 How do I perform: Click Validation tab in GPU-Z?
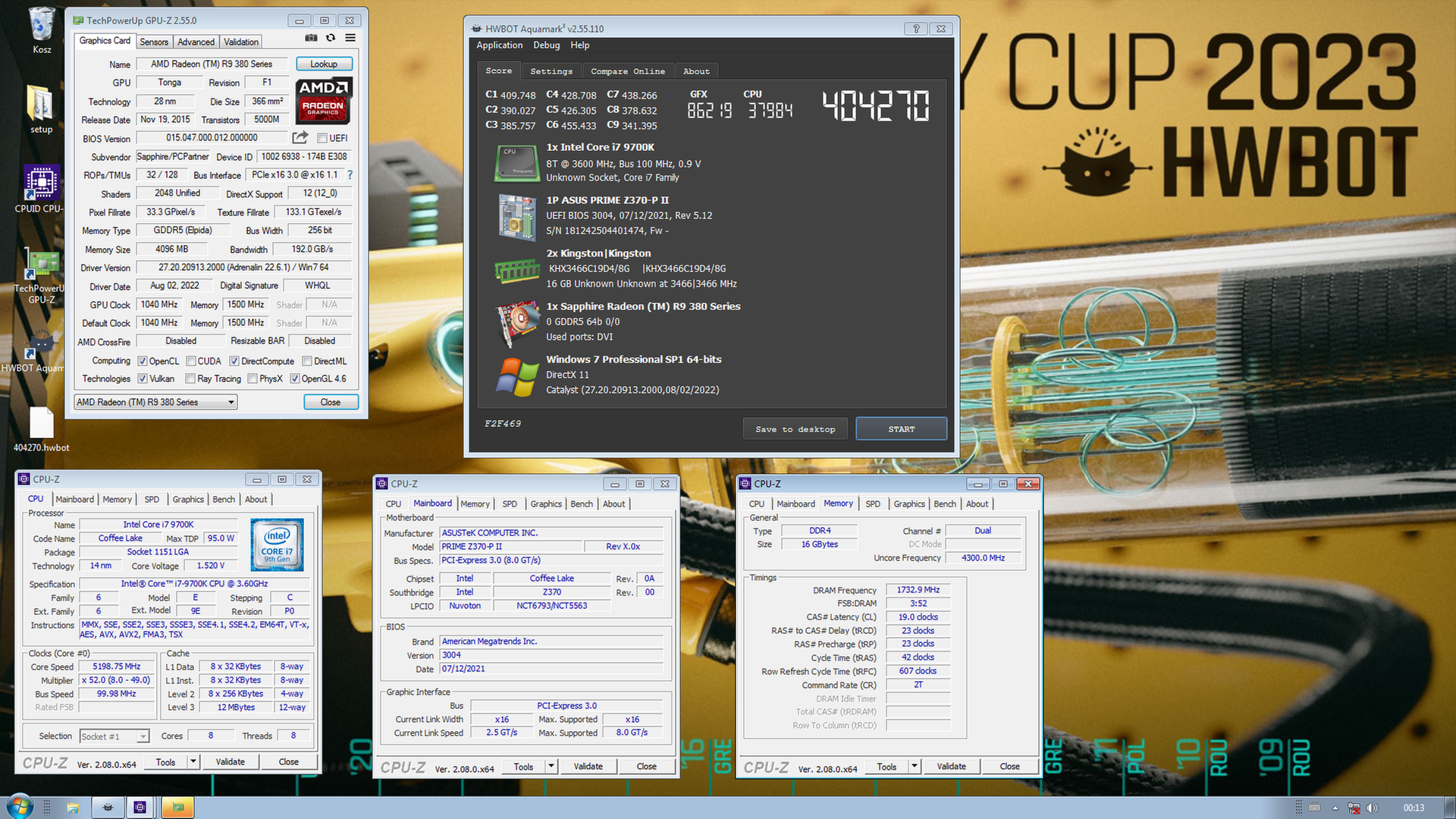coord(241,42)
